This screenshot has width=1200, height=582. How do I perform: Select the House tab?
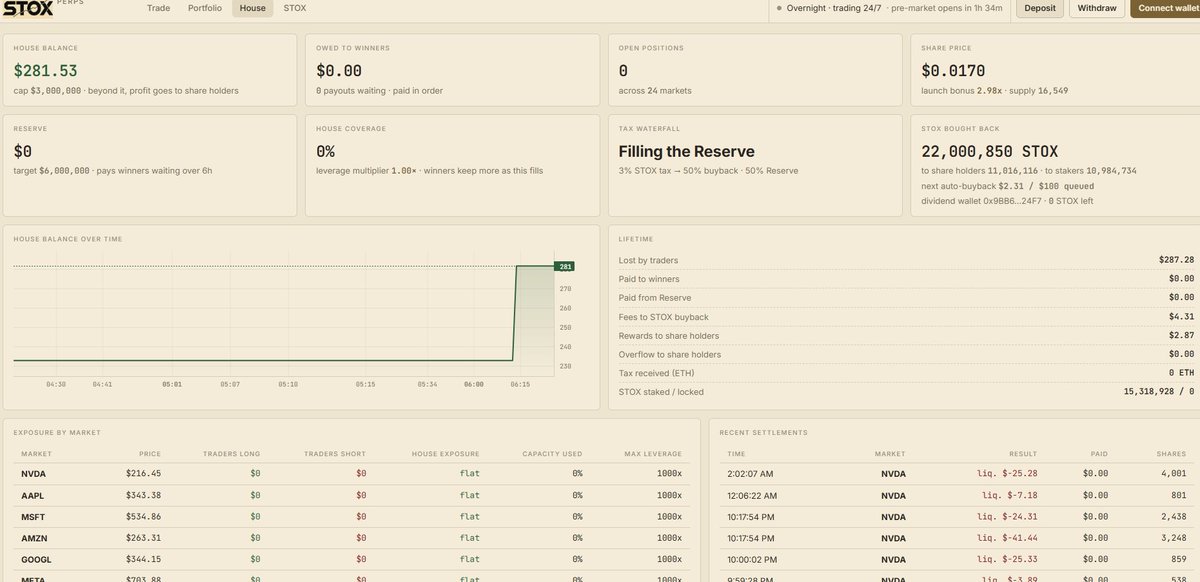click(x=252, y=8)
